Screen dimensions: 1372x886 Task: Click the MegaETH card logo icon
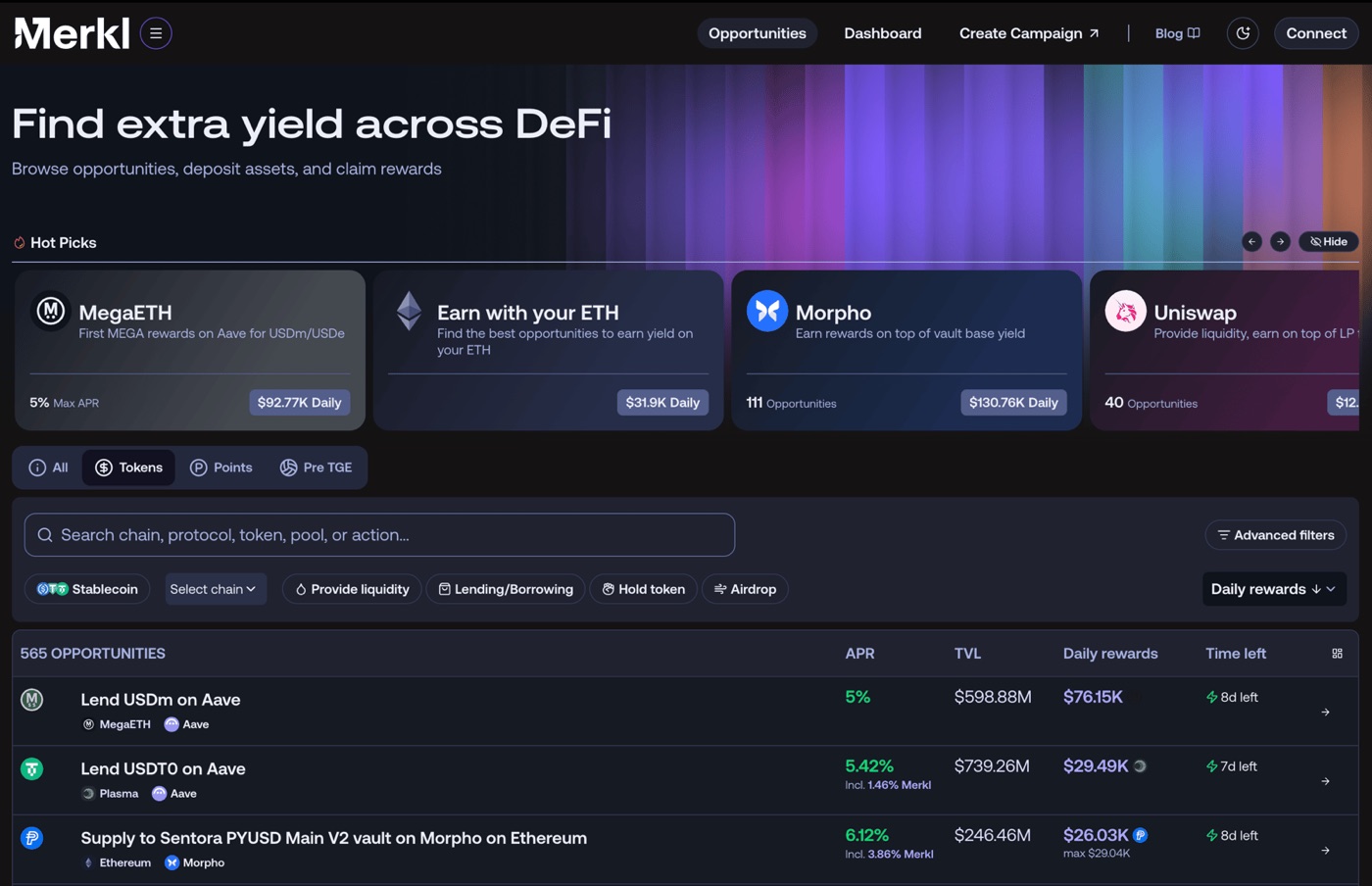[51, 312]
